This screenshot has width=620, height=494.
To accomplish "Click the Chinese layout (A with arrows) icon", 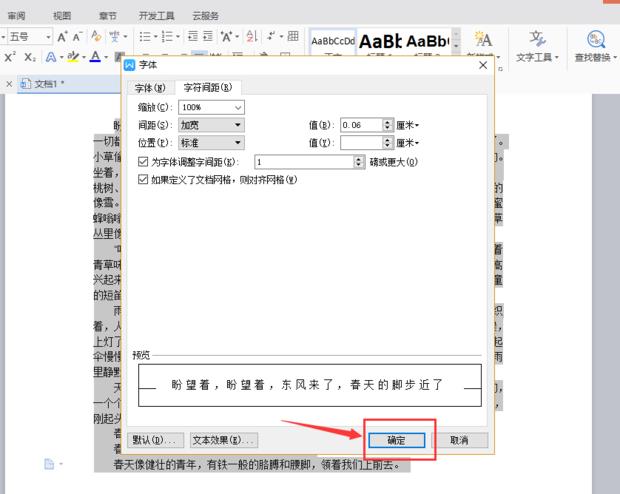I will pyautogui.click(x=227, y=37).
